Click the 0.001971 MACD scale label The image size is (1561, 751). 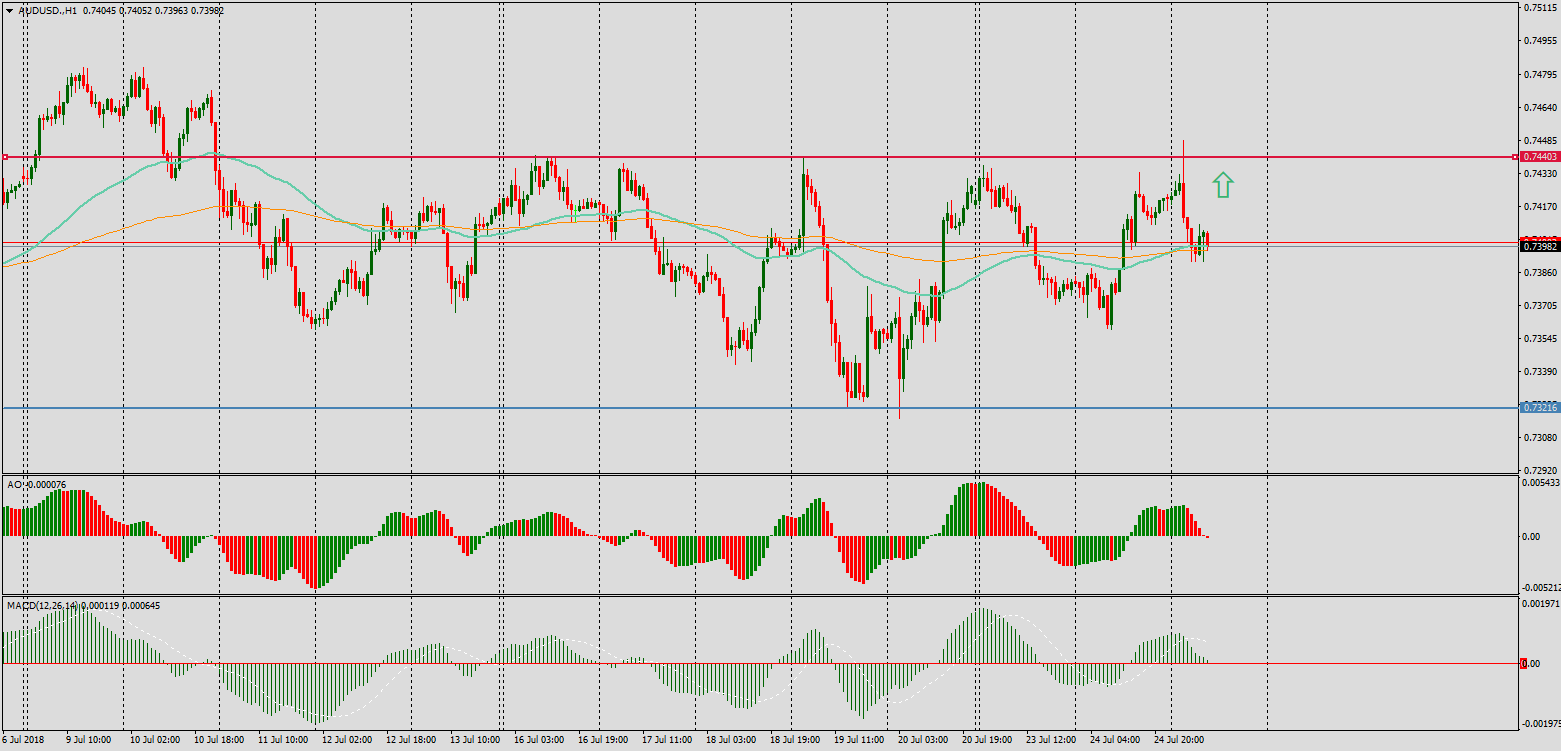pyautogui.click(x=1539, y=603)
